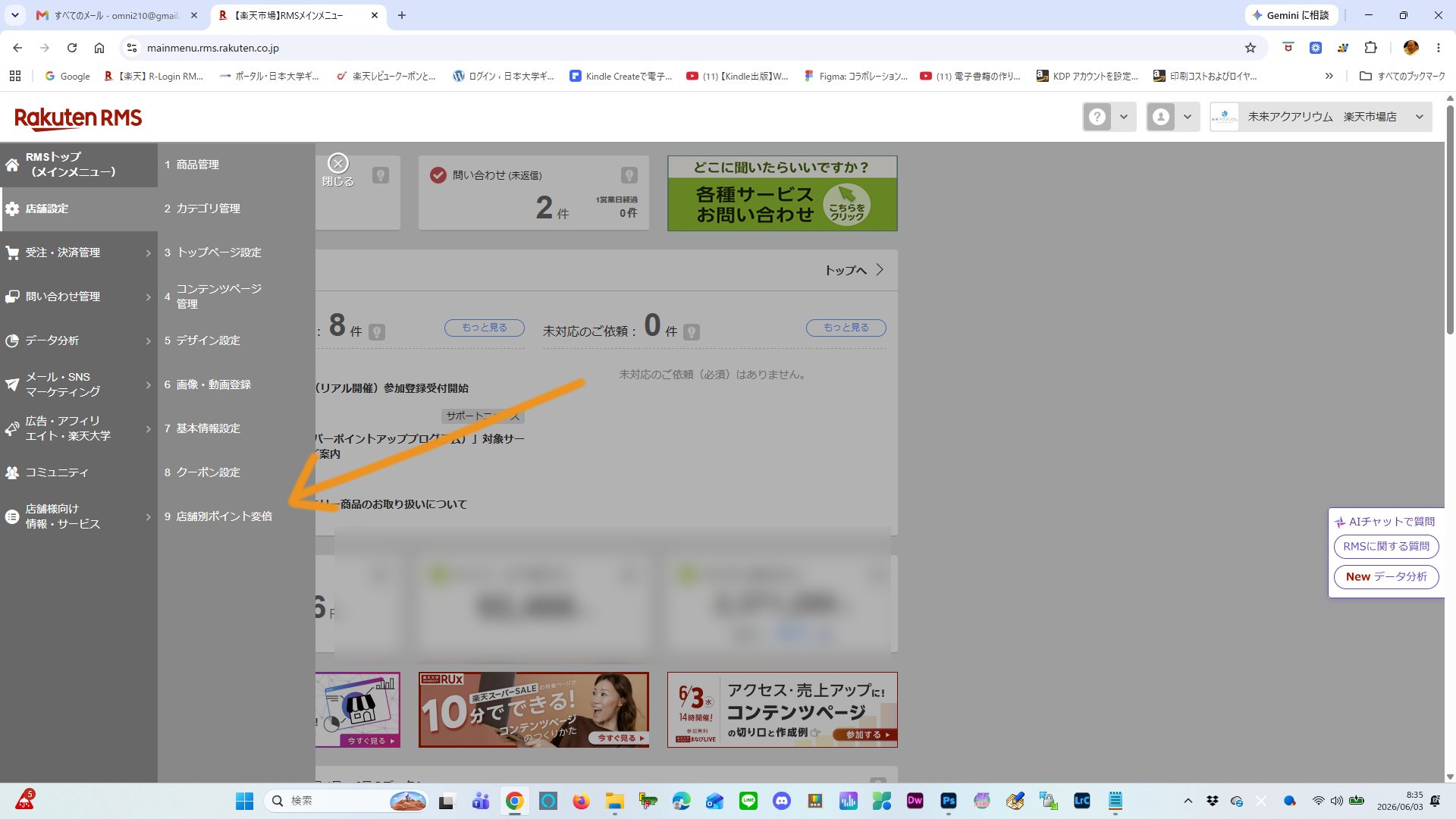Click the Rakuten RMS logo

[x=78, y=118]
